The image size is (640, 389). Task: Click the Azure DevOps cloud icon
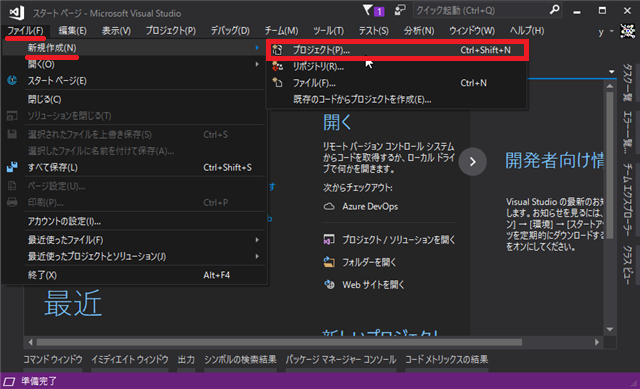[329, 207]
